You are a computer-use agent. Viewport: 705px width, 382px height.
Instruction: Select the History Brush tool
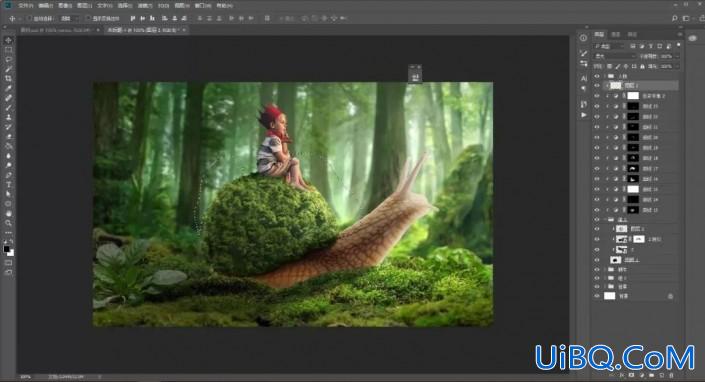tap(9, 127)
